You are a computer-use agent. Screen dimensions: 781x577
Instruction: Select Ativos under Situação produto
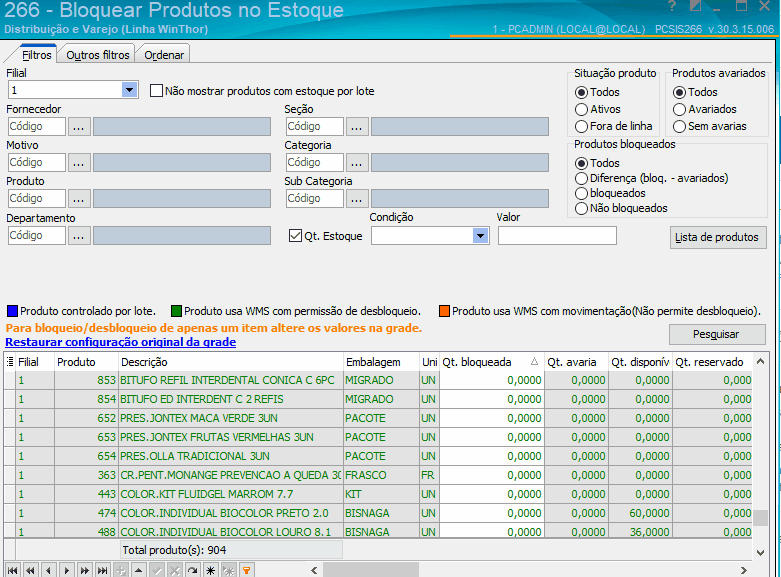coord(581,109)
